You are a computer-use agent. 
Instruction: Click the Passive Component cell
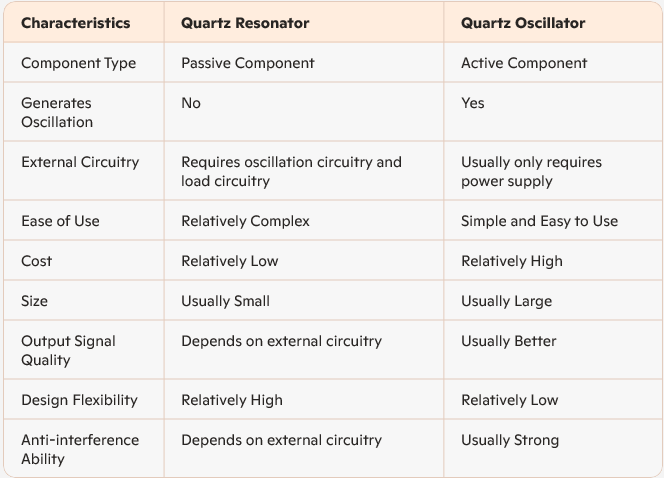[x=247, y=63]
